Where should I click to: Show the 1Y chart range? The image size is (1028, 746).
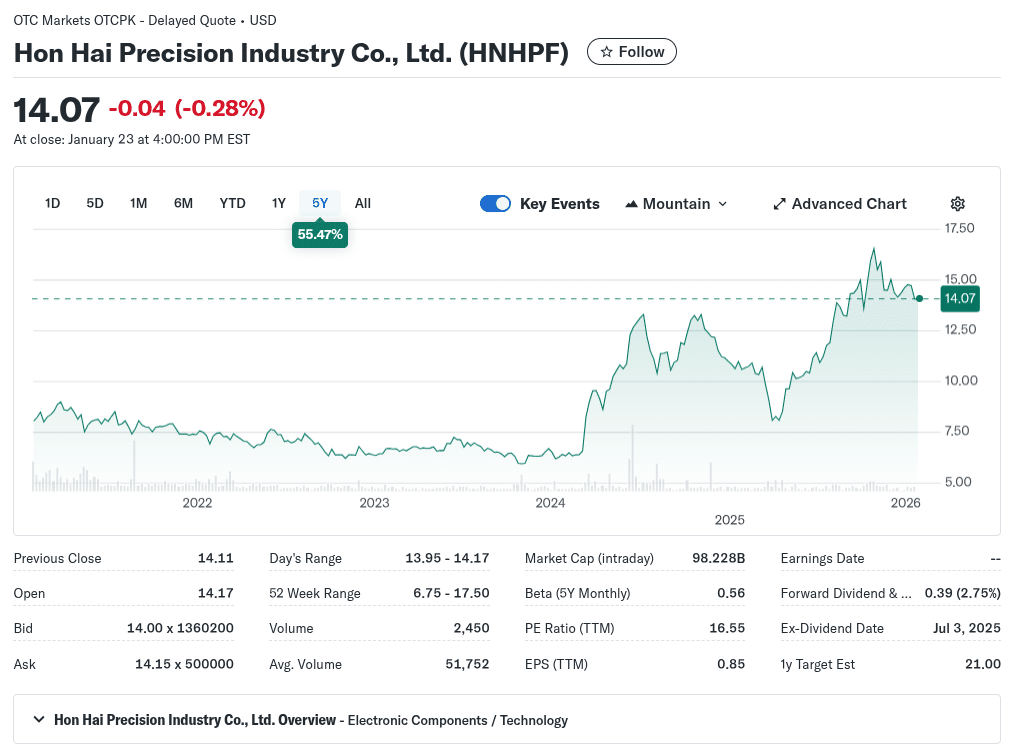click(x=279, y=203)
